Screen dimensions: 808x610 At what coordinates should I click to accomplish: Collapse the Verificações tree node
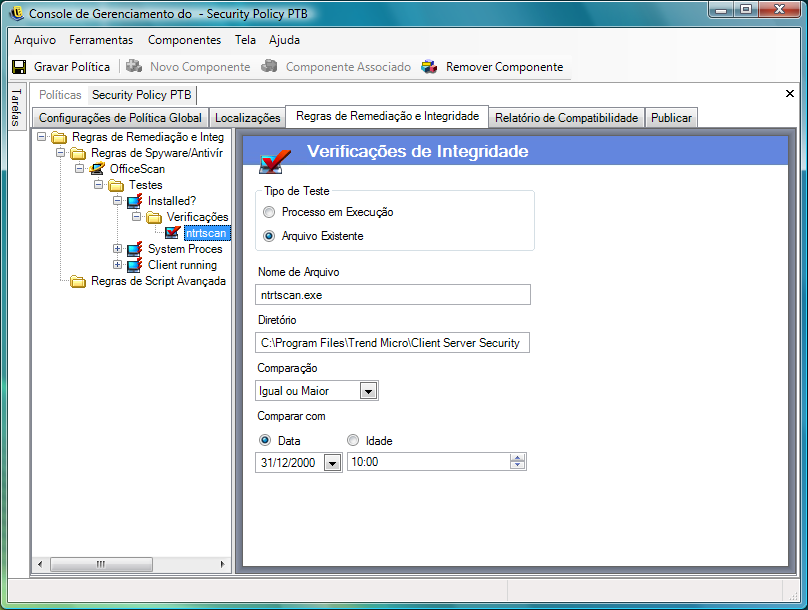136,217
